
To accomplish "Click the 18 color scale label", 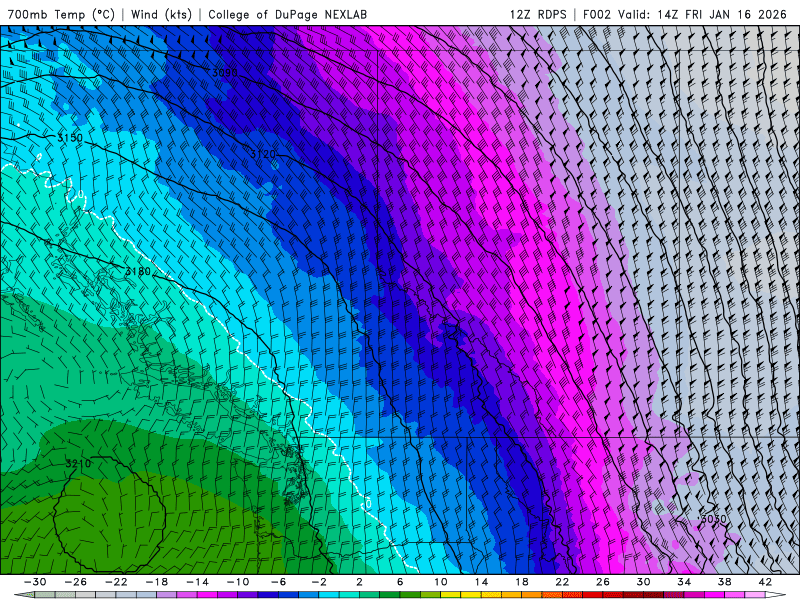I will pyautogui.click(x=521, y=582).
